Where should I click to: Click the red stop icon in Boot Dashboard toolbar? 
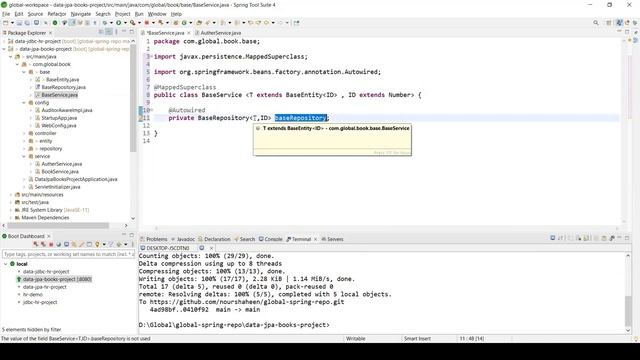tap(51, 244)
